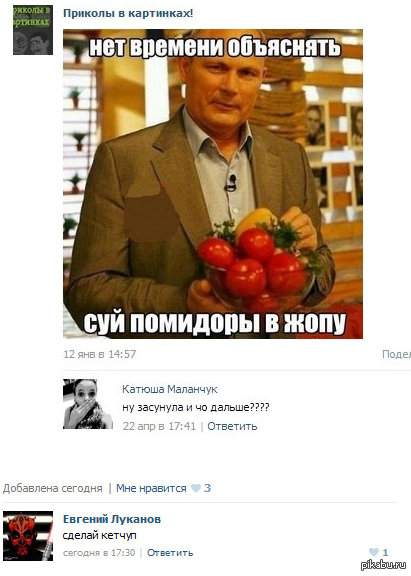The width and height of the screenshot is (411, 576).
Task: Click the pikabu.ru watermark
Action: (383, 565)
